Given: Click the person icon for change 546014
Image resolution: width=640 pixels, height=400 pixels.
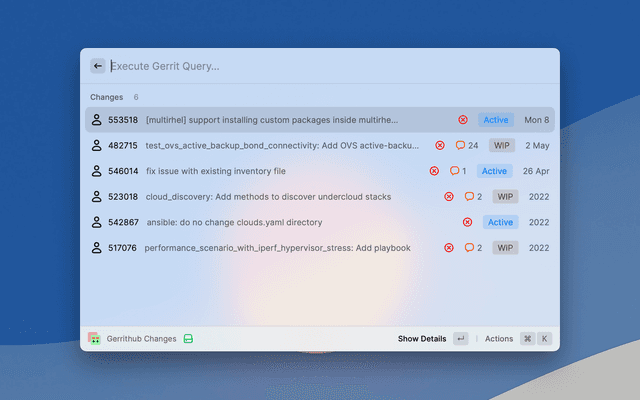Looking at the screenshot, I should pos(97,171).
